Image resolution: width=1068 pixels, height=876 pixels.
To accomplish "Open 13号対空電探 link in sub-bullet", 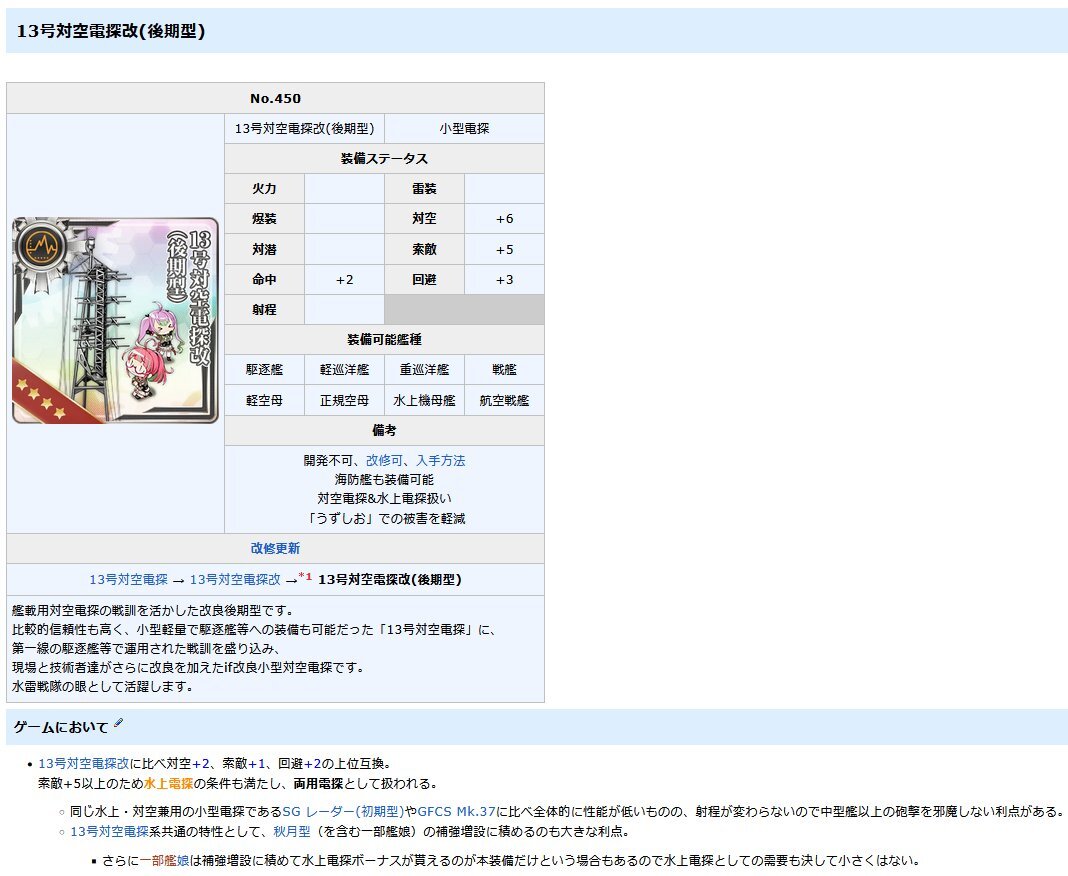I will [x=109, y=831].
